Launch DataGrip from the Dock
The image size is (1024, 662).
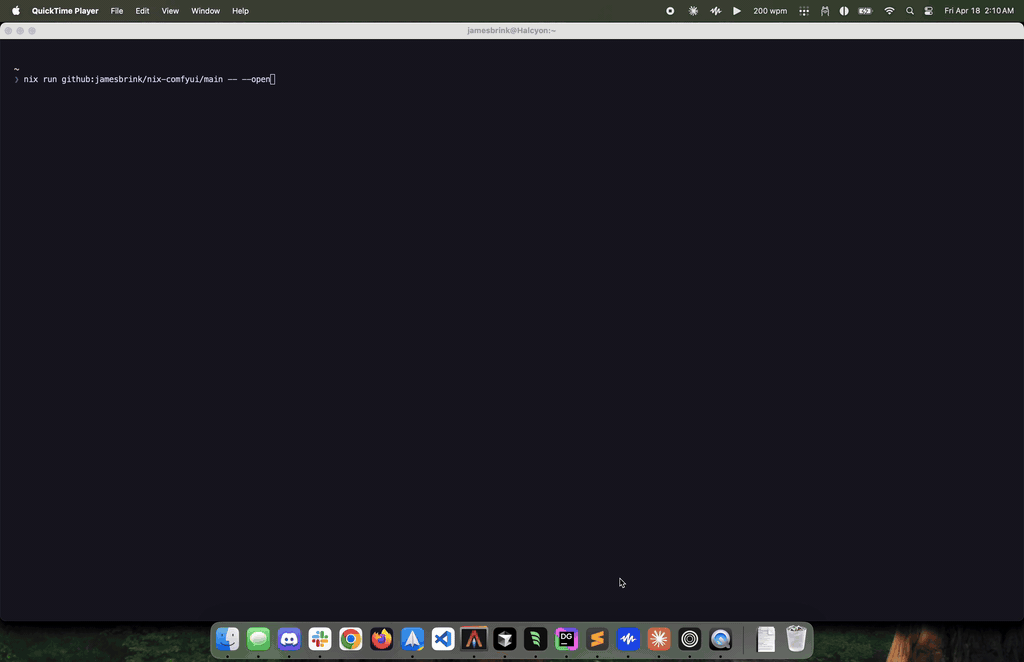566,639
